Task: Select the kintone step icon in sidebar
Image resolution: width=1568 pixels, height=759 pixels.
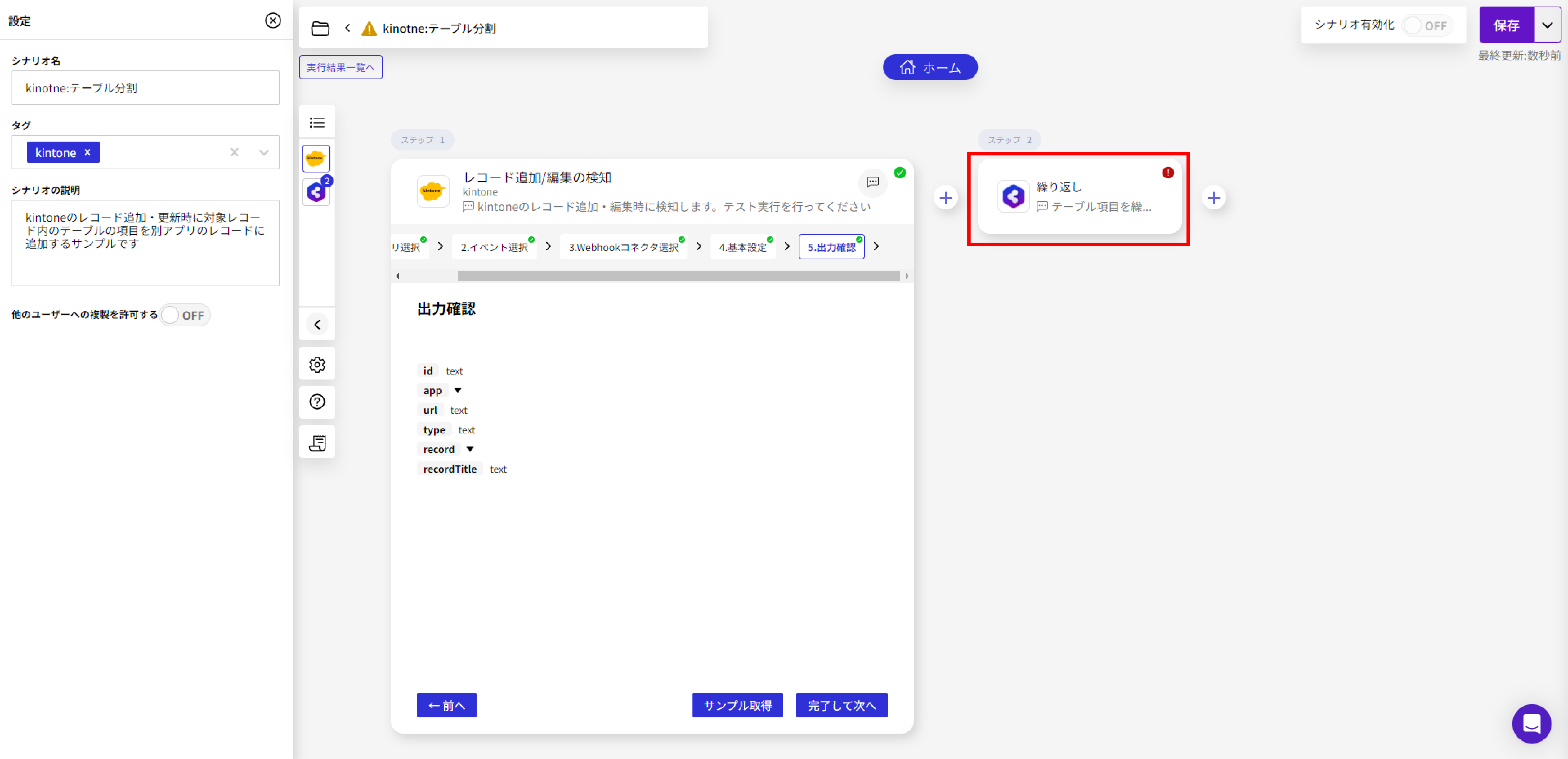Action: pyautogui.click(x=316, y=158)
